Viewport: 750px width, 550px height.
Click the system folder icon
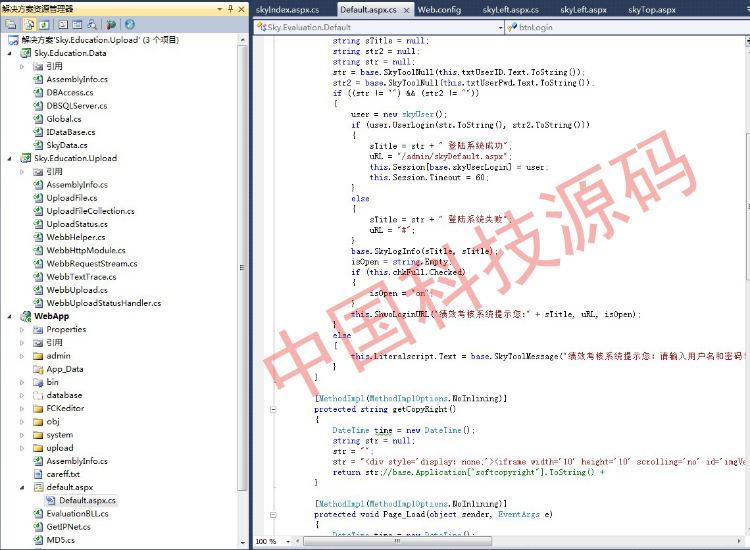point(38,435)
